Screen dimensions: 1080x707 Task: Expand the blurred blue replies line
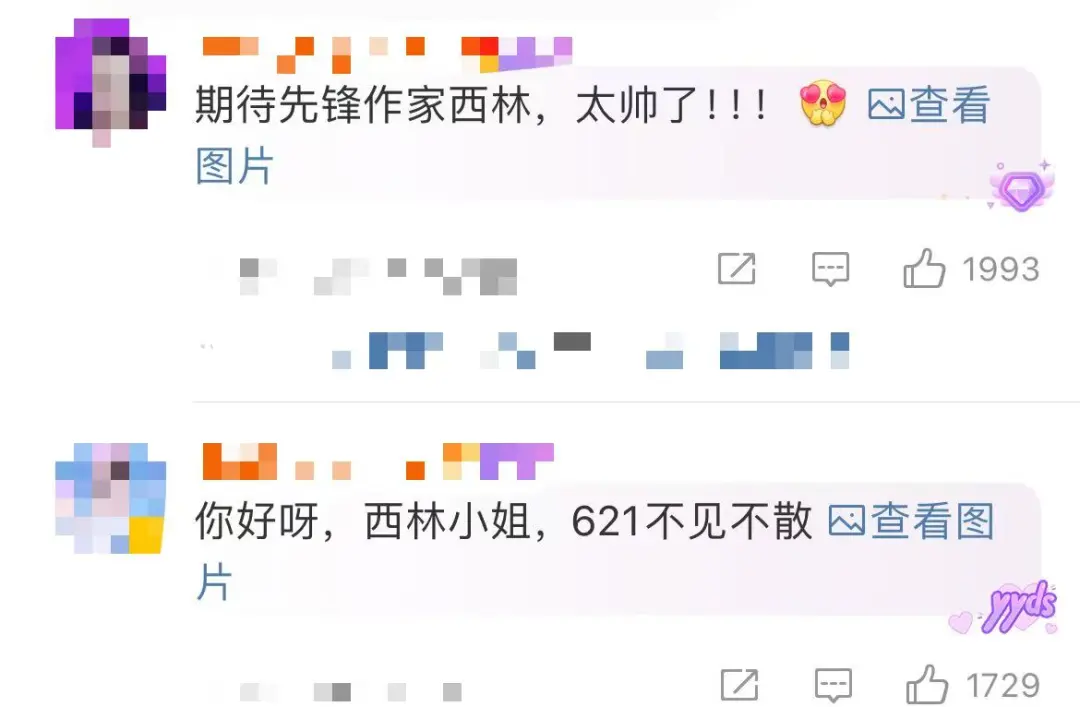click(x=591, y=350)
